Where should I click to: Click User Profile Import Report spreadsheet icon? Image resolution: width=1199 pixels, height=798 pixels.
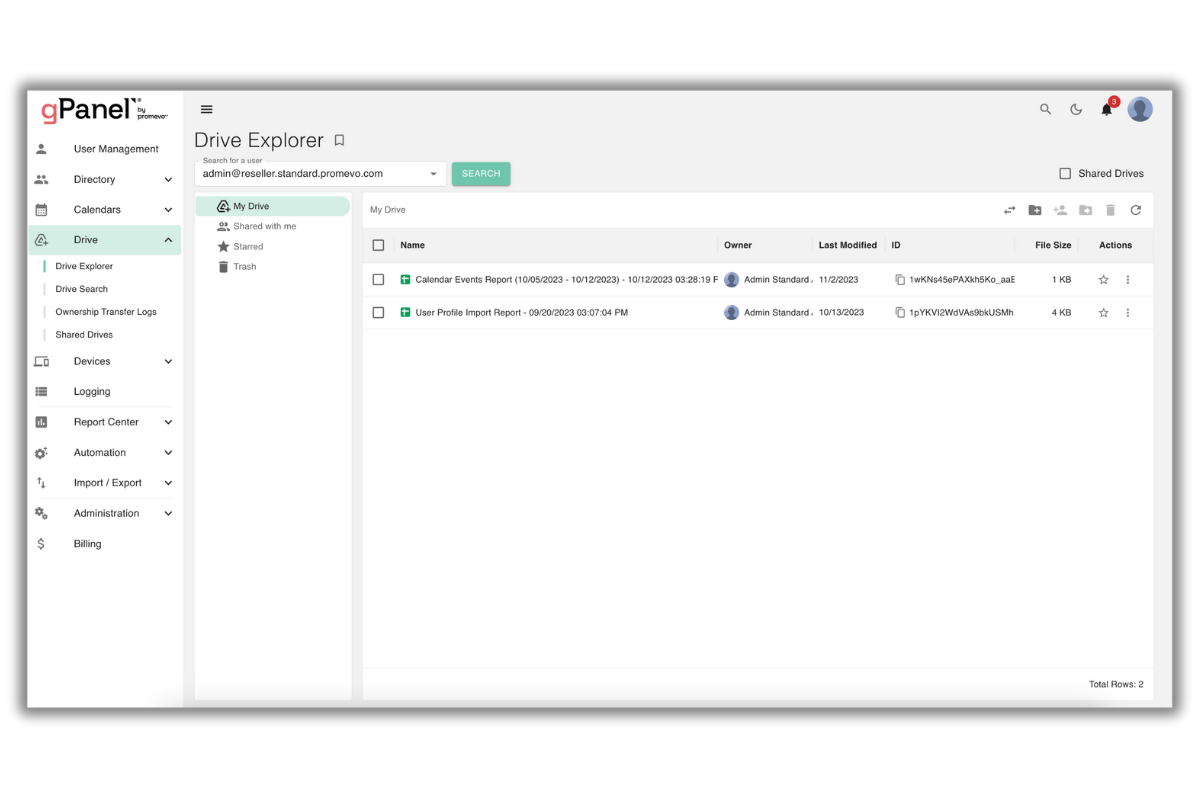(x=405, y=313)
